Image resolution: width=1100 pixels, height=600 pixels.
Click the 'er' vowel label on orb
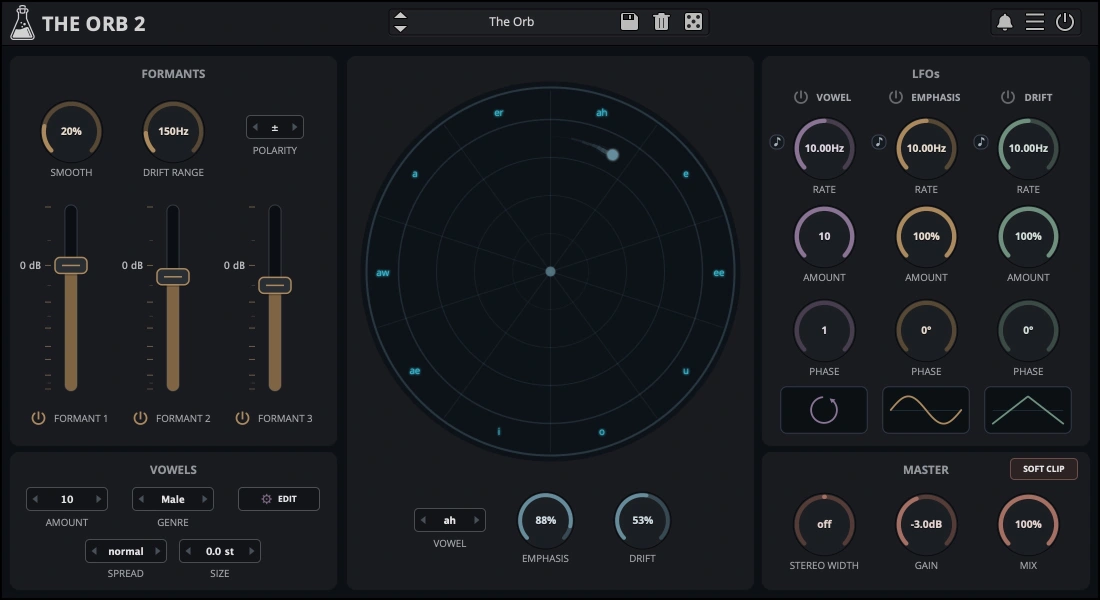(499, 113)
